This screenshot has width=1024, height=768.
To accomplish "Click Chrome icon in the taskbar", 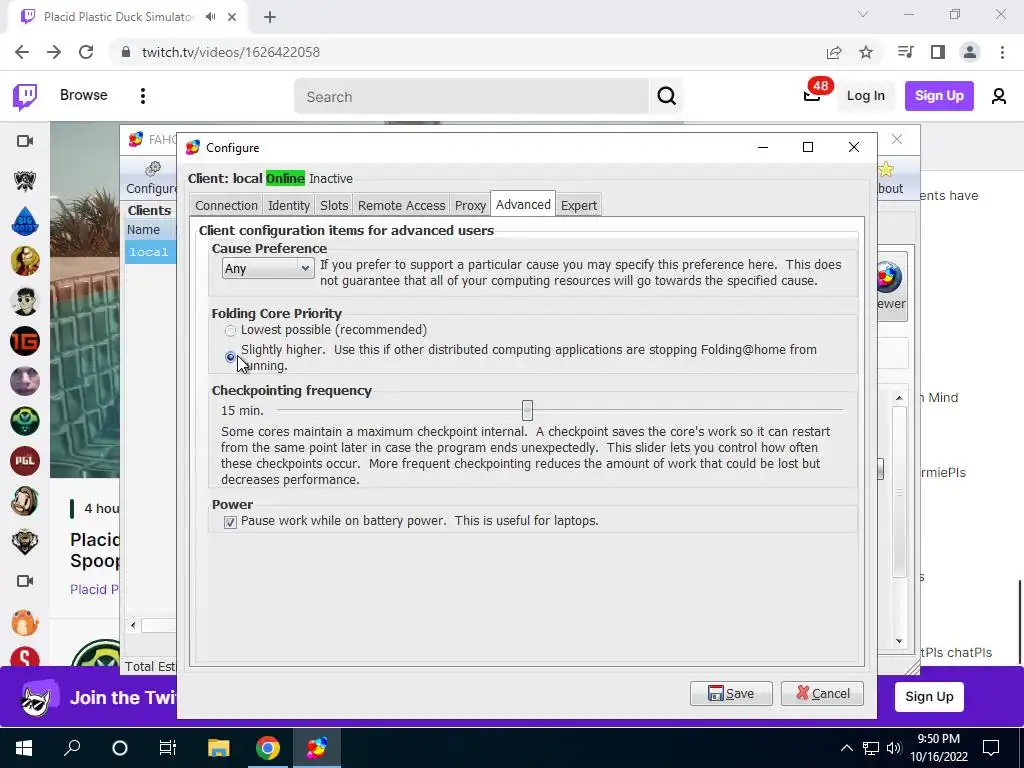I will pyautogui.click(x=268, y=748).
